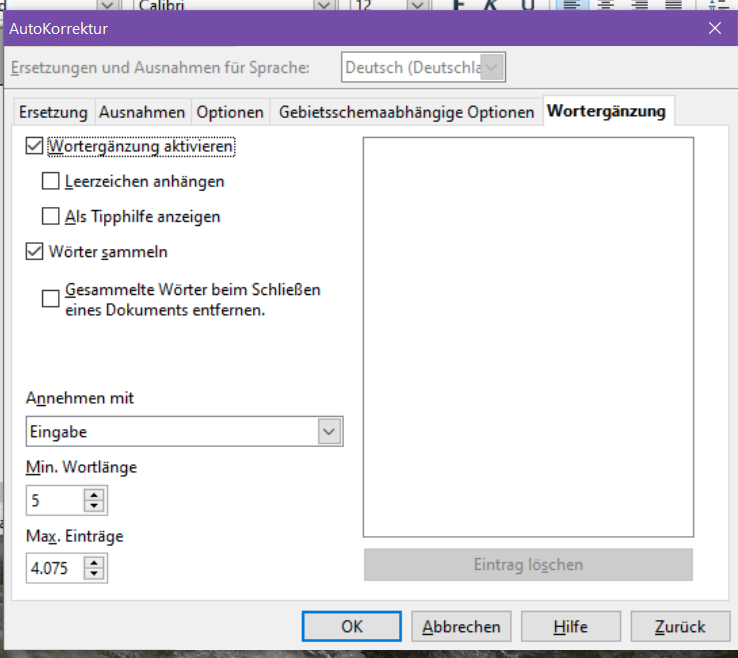Select the center alignment toolbar icon
The width and height of the screenshot is (738, 658).
pos(605,5)
